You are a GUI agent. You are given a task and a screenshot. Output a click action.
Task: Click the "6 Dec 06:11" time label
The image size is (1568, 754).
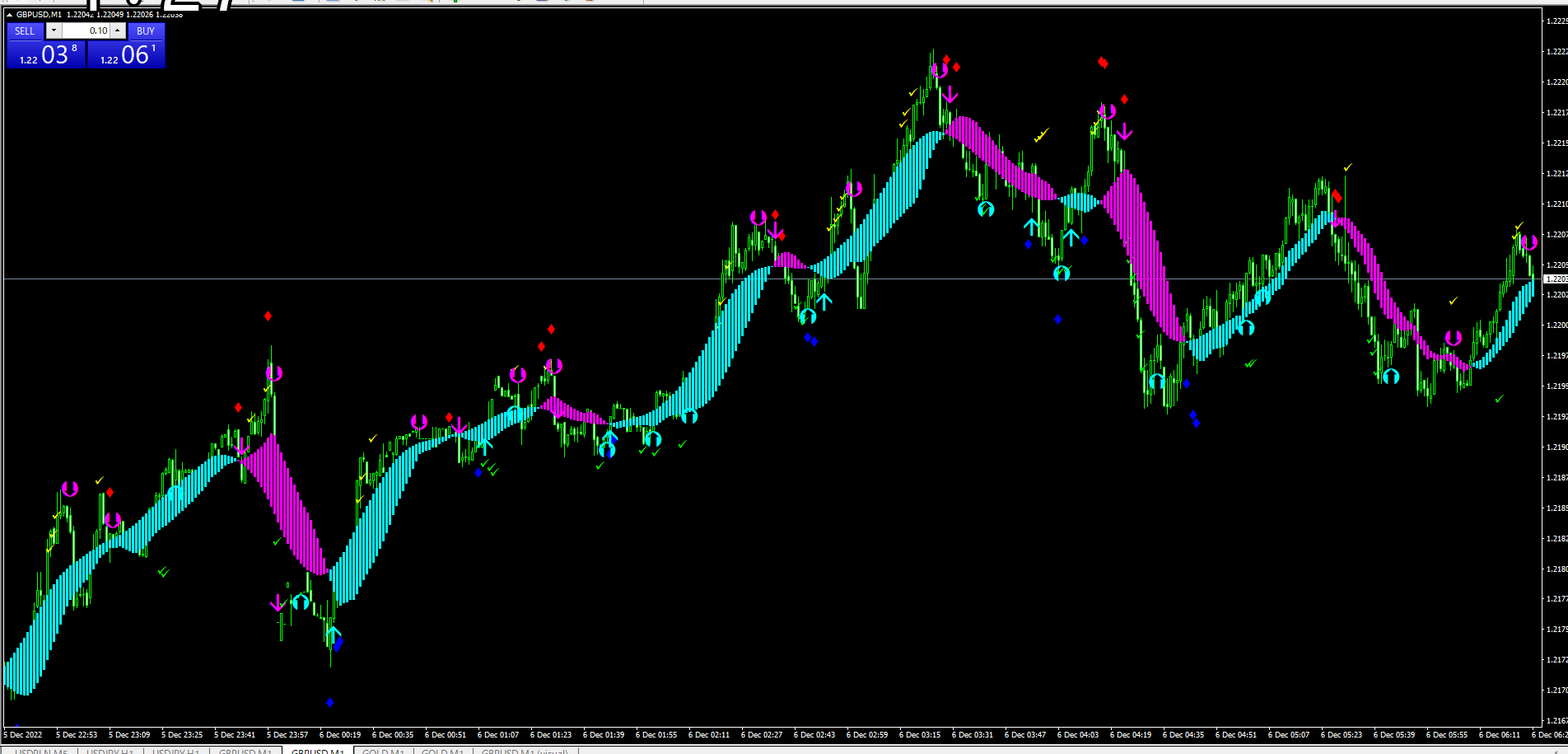[1500, 734]
